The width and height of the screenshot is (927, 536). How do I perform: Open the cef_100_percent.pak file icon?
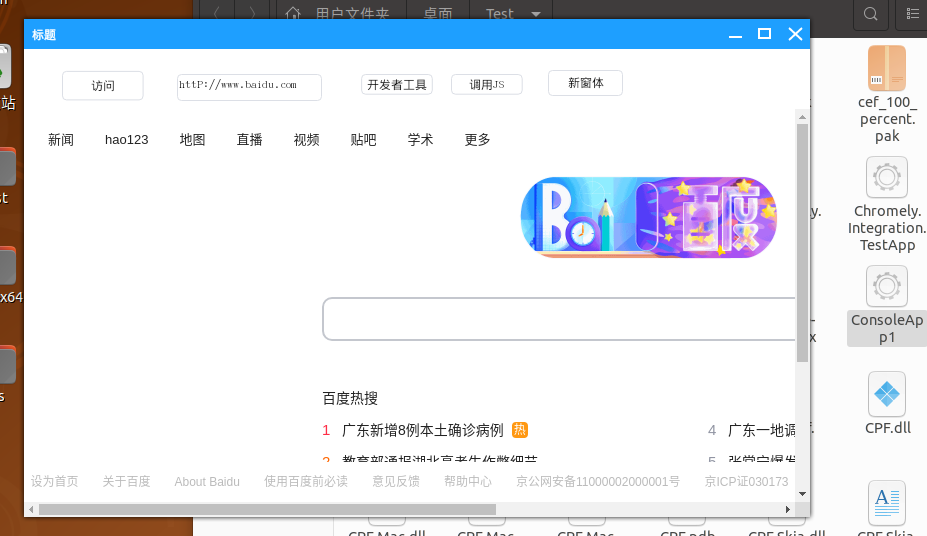(886, 69)
